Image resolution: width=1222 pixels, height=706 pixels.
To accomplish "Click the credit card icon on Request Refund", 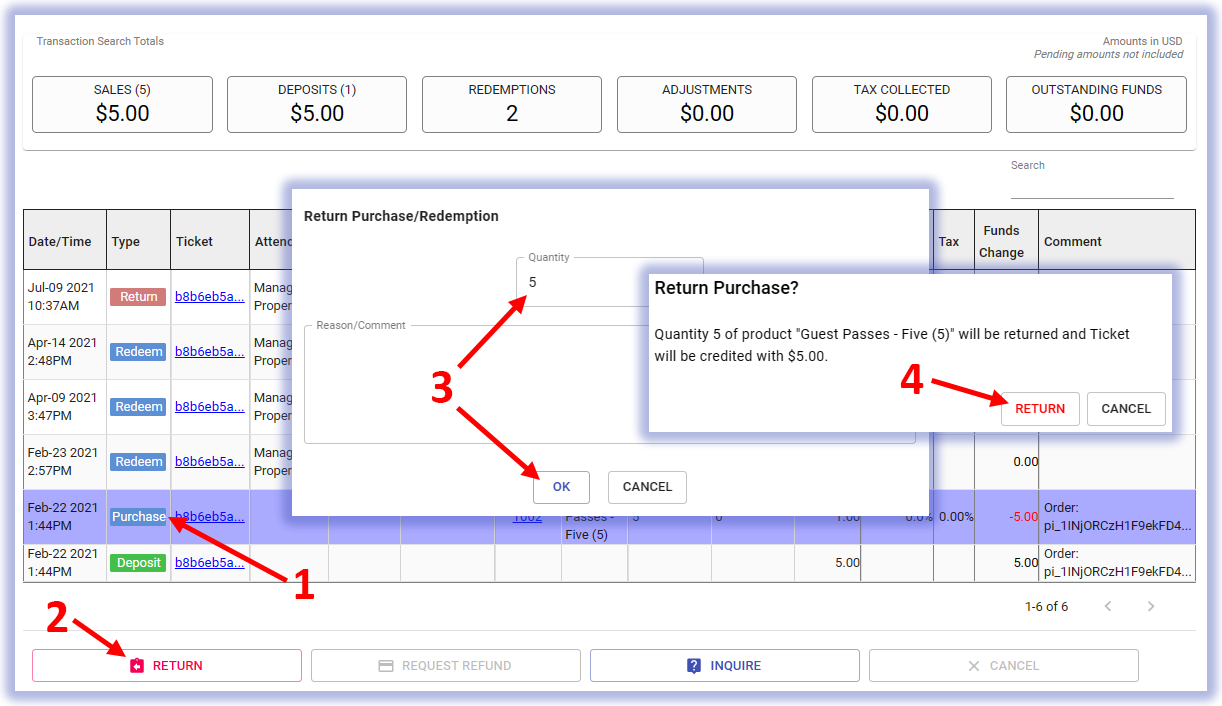I will (385, 666).
